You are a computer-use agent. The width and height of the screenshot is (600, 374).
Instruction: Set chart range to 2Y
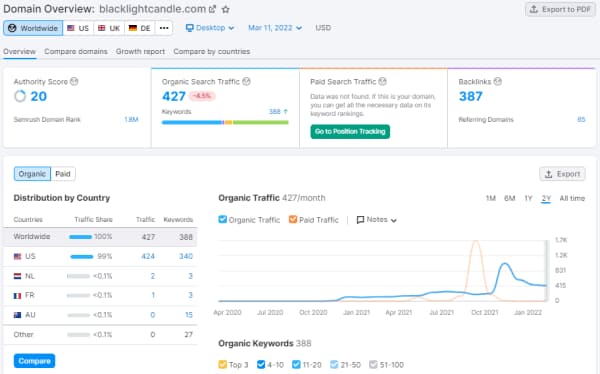pos(546,198)
